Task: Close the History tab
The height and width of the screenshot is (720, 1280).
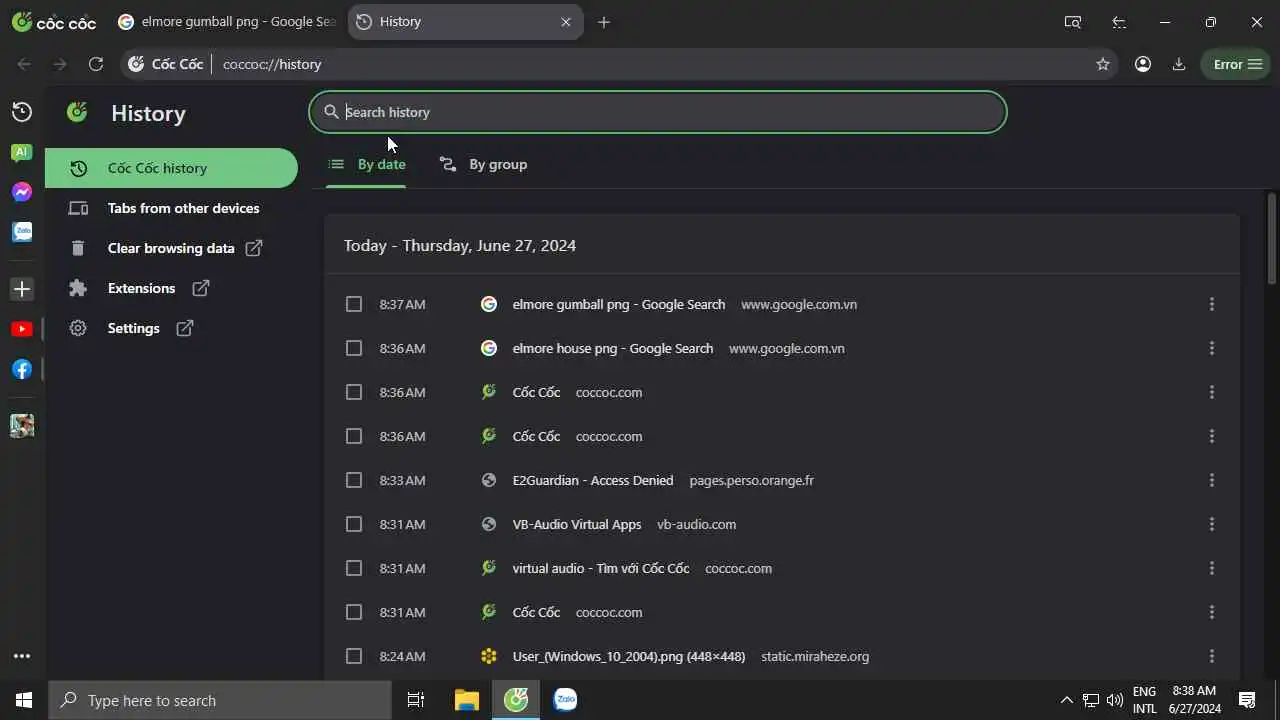Action: pyautogui.click(x=566, y=22)
